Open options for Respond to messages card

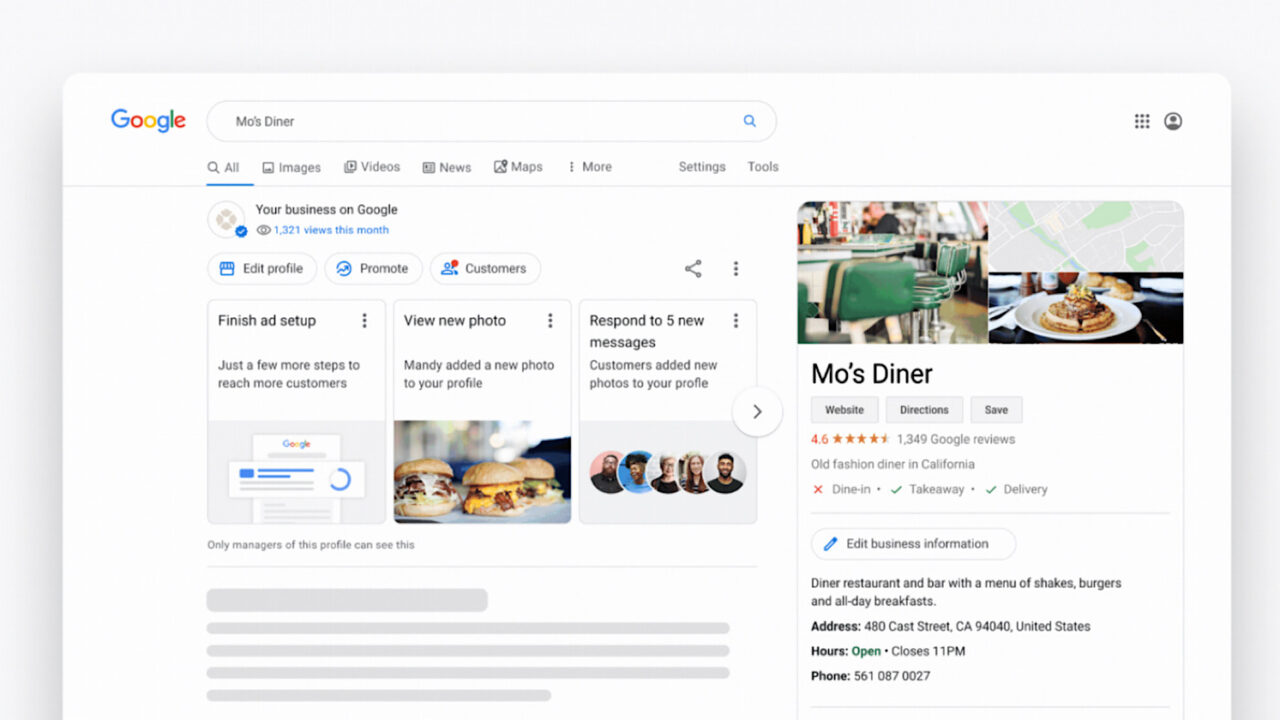[736, 321]
